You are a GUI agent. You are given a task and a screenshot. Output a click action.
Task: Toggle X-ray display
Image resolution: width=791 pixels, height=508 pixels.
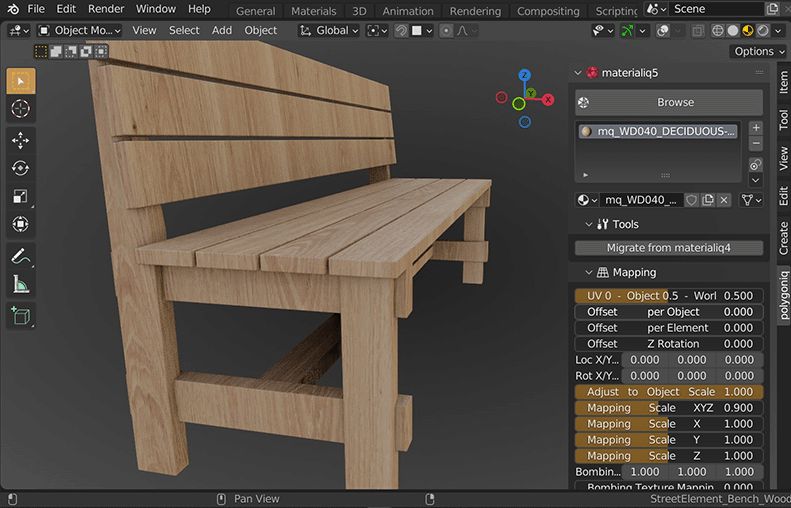coord(698,31)
